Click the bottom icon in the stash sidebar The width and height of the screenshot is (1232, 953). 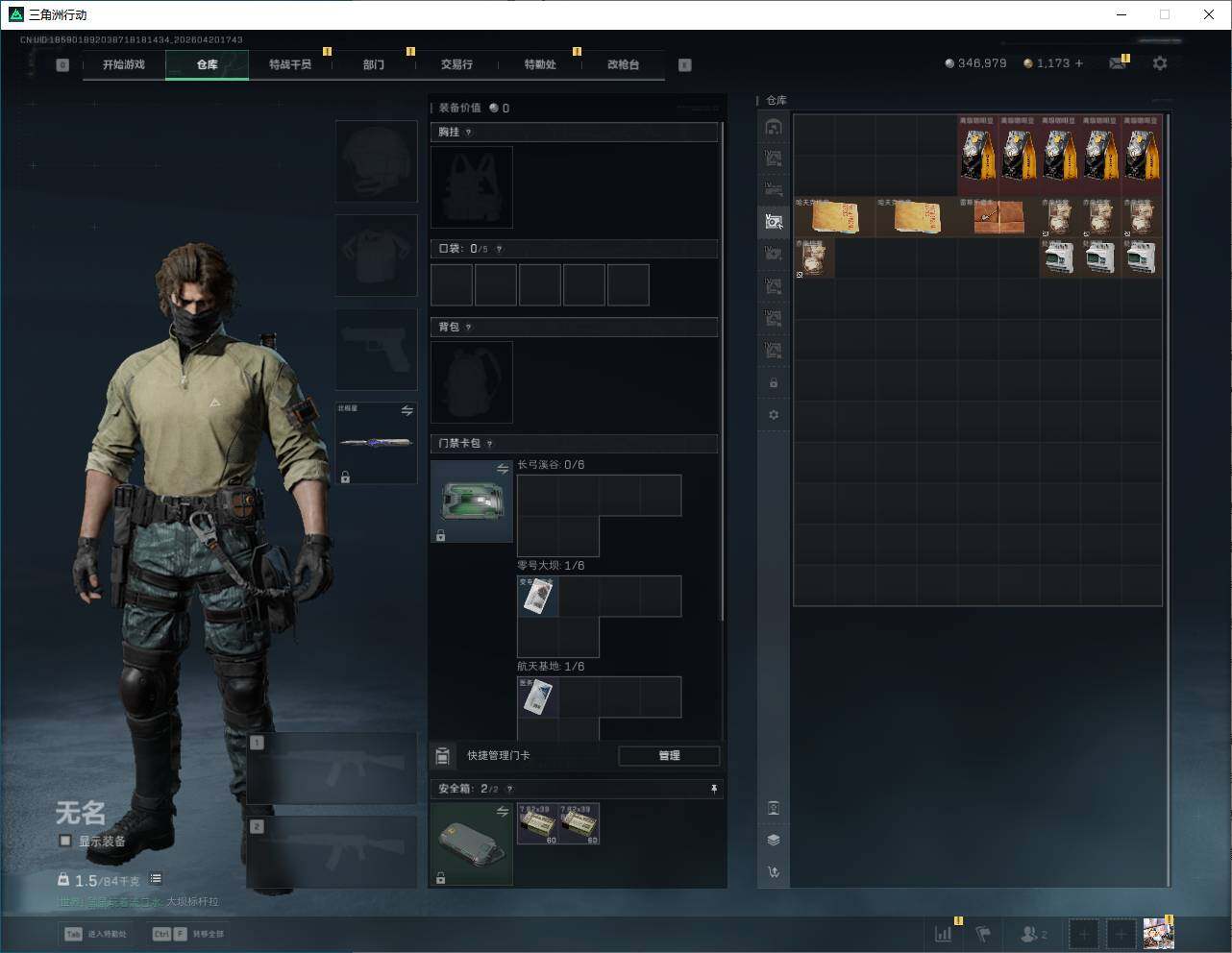[774, 872]
